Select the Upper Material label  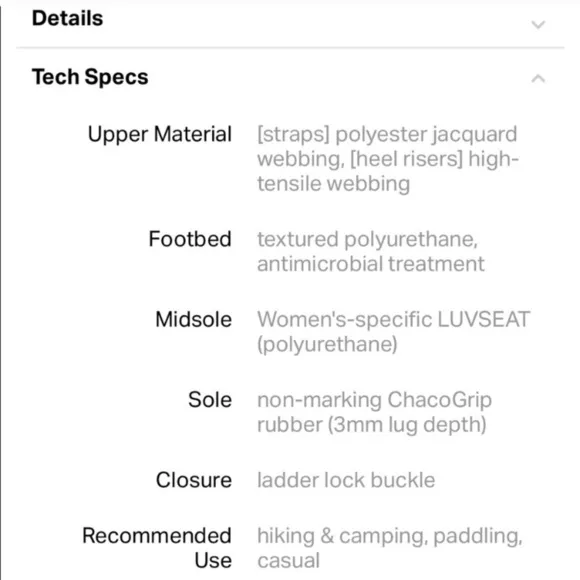pyautogui.click(x=160, y=134)
